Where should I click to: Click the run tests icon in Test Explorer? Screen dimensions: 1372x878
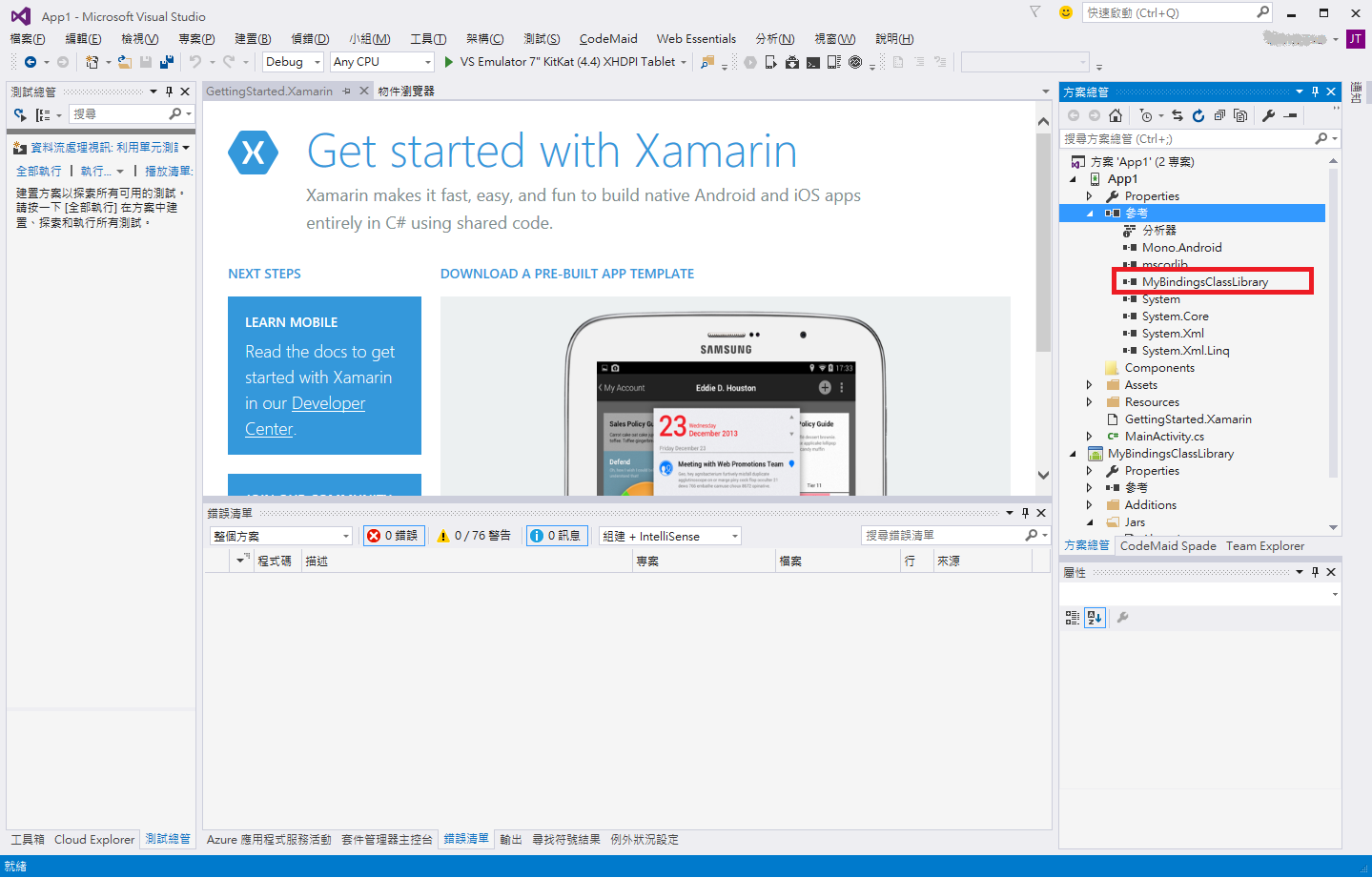pos(20,114)
